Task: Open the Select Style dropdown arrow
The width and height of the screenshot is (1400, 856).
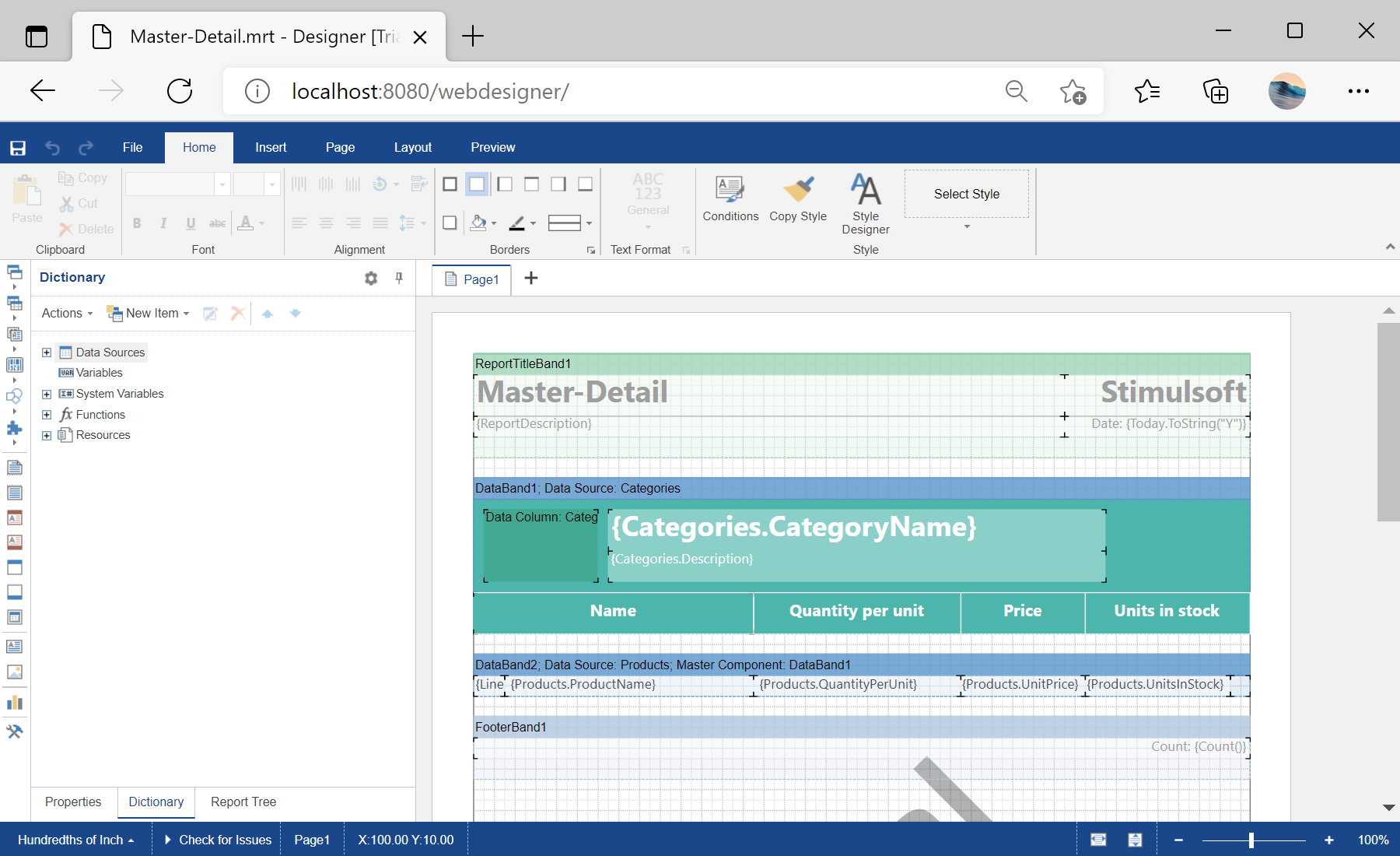Action: [x=967, y=227]
